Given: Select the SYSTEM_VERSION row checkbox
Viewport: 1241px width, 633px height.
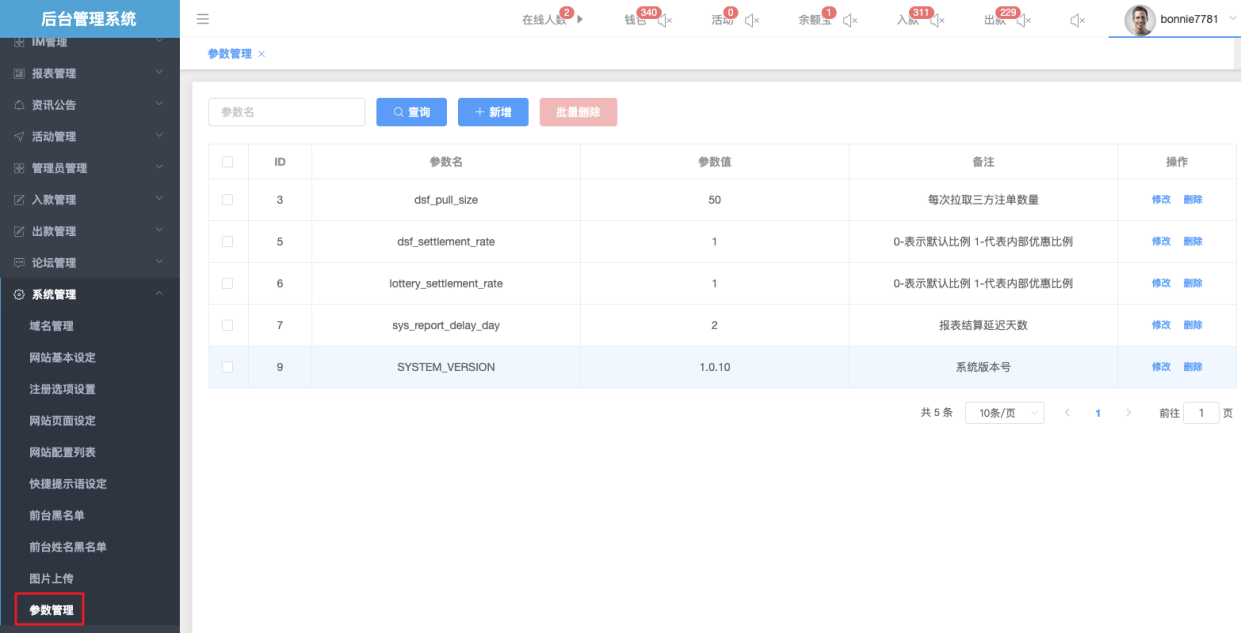Looking at the screenshot, I should click(227, 367).
